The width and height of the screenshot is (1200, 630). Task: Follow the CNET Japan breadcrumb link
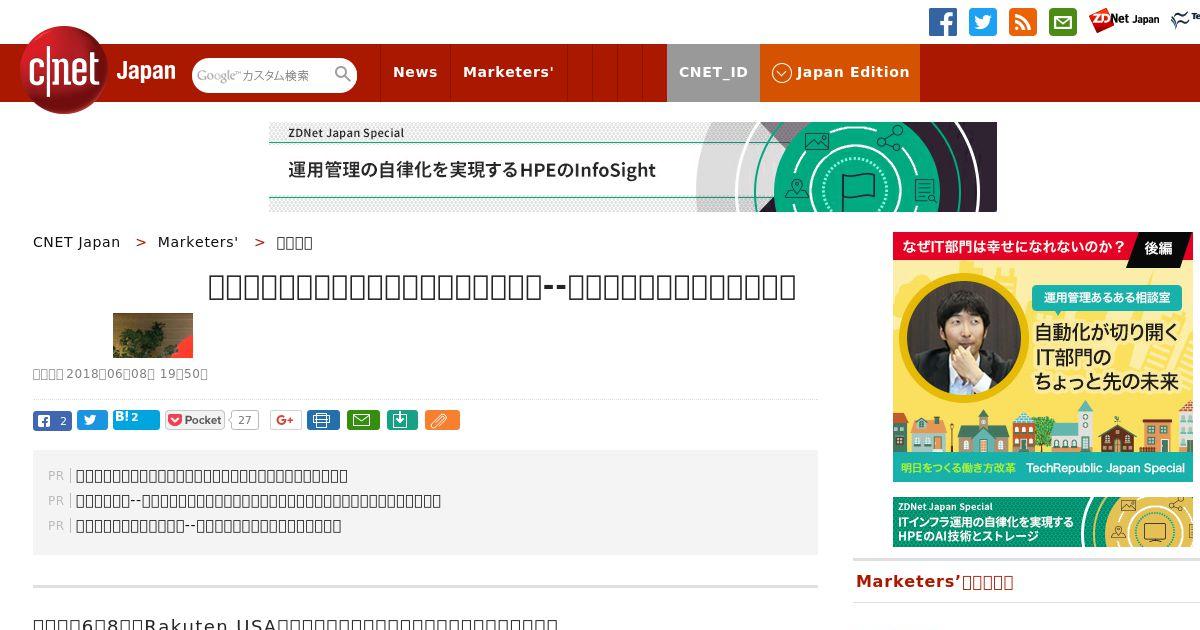pos(76,242)
